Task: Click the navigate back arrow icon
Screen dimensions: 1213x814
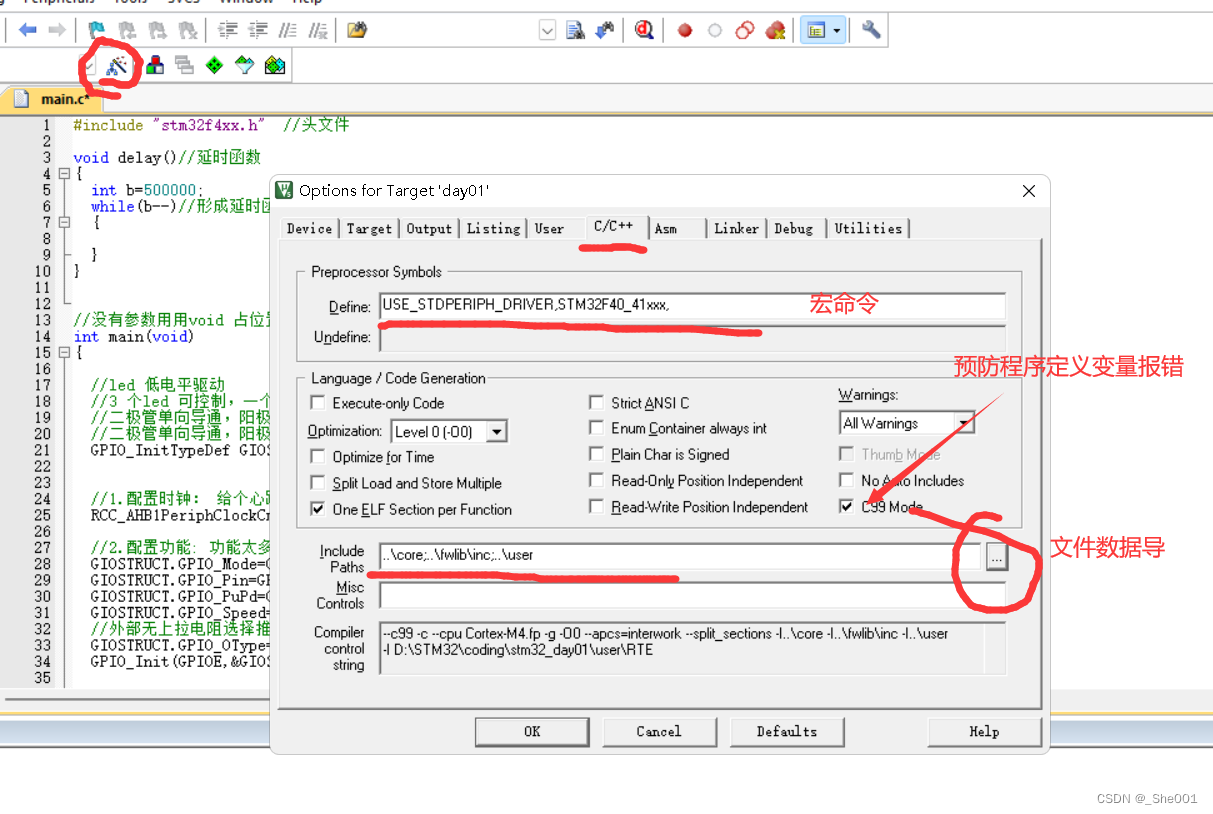Action: pos(27,29)
